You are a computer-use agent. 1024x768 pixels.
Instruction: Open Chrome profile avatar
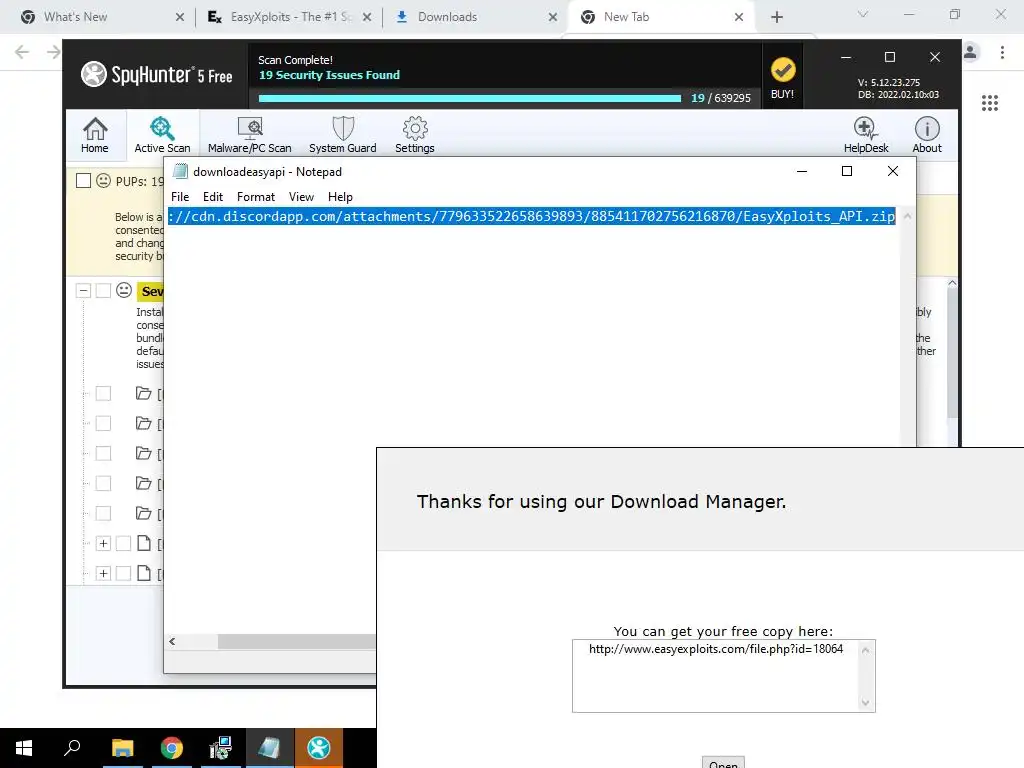[970, 52]
